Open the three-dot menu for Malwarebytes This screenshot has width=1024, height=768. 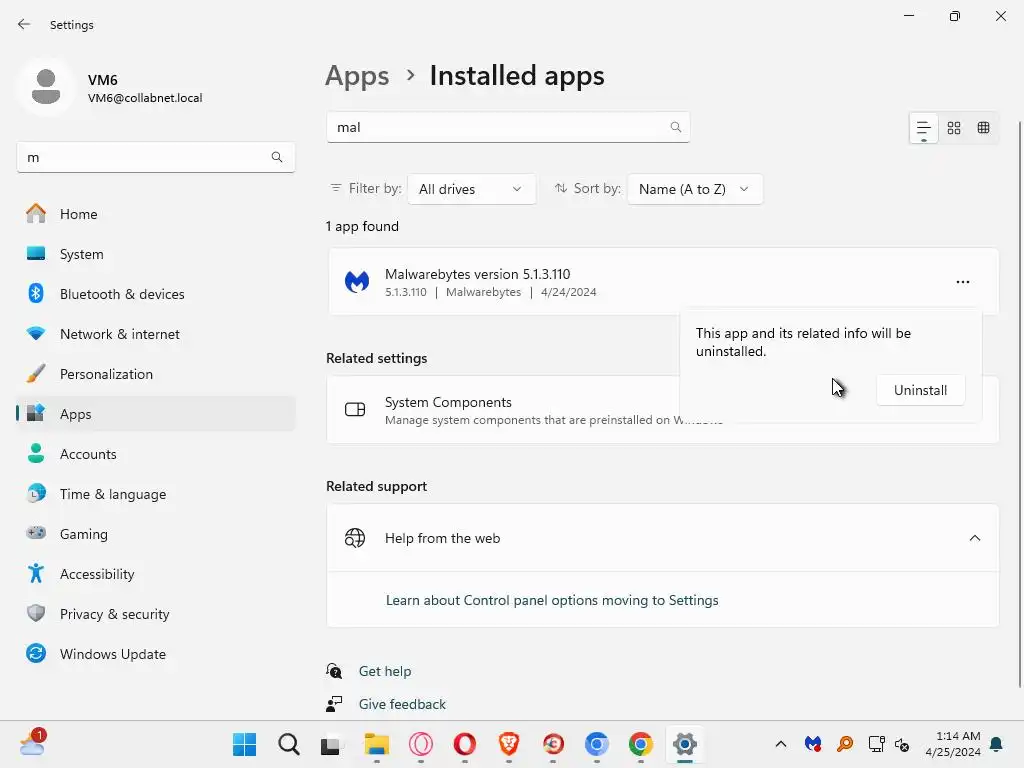(963, 282)
